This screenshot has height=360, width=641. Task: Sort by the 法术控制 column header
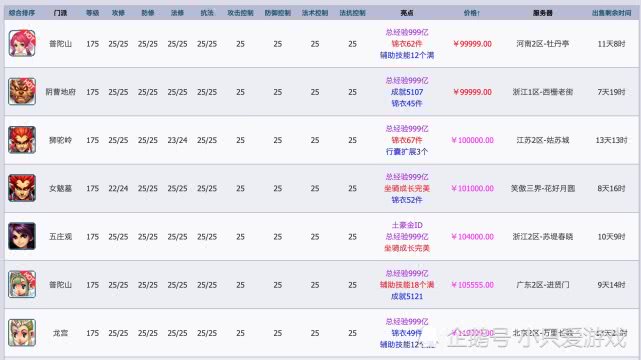(315, 13)
